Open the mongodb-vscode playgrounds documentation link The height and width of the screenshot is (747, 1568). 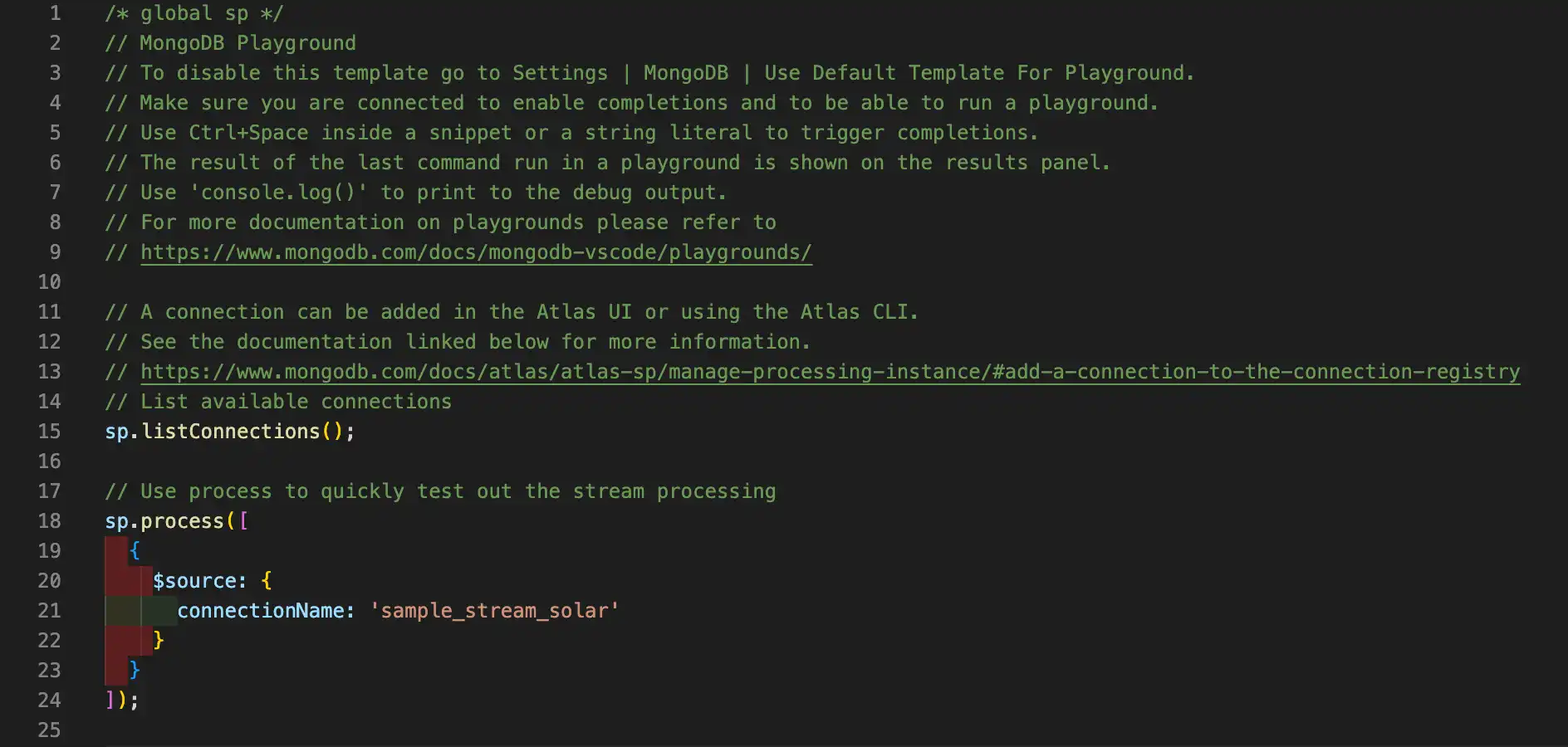coord(475,252)
